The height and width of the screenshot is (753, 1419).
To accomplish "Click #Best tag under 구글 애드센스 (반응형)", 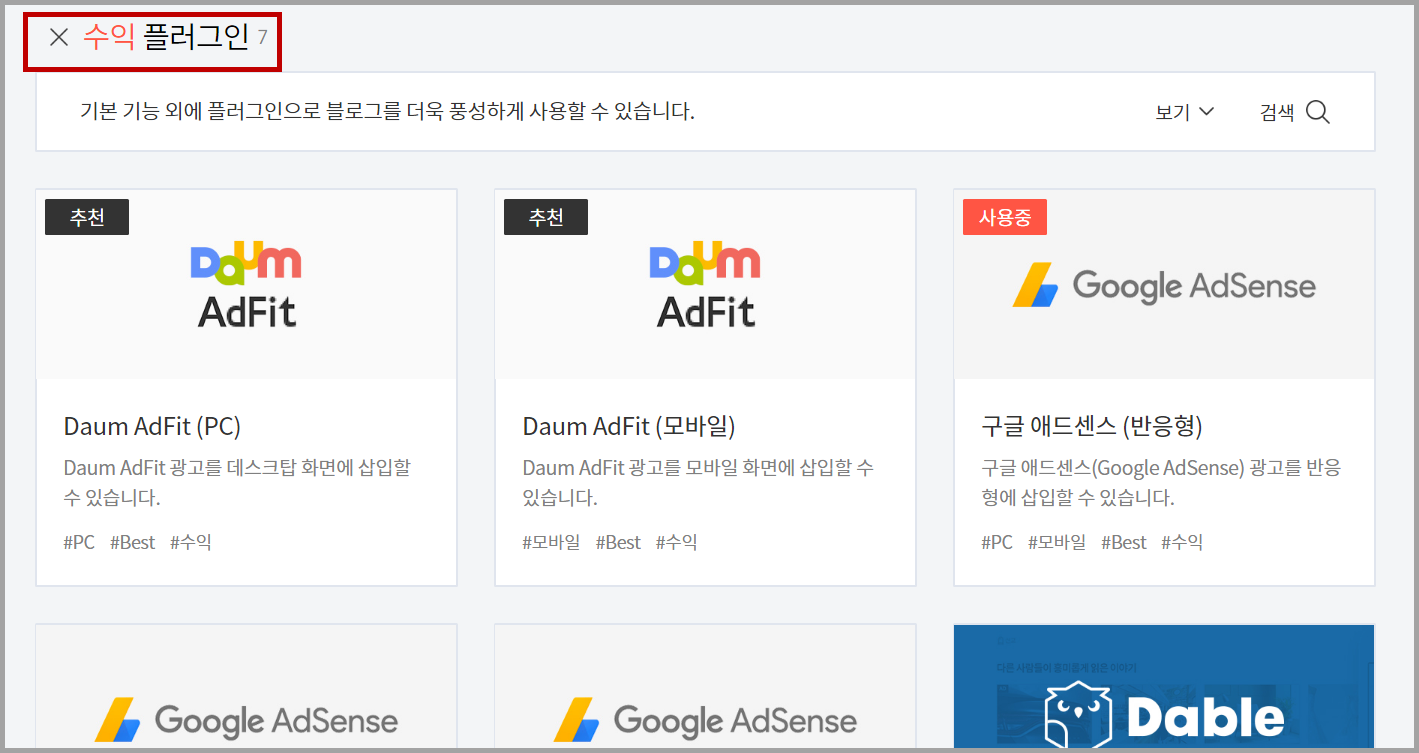I will (1124, 542).
